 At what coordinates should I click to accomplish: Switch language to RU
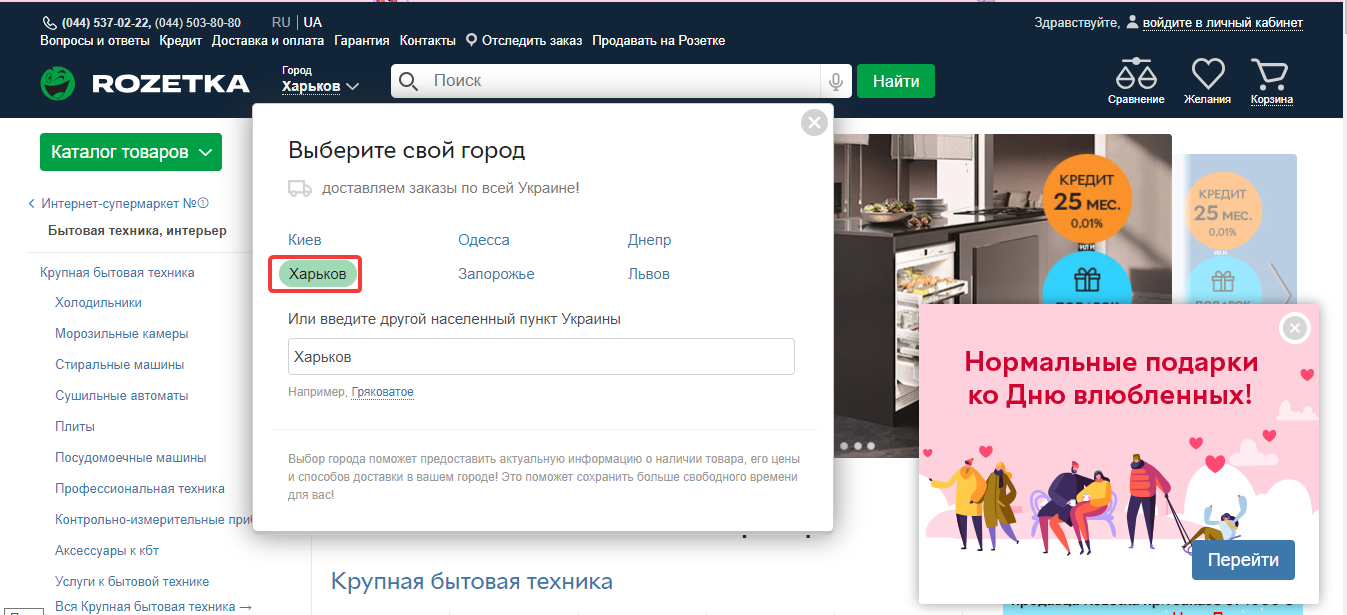click(x=281, y=22)
